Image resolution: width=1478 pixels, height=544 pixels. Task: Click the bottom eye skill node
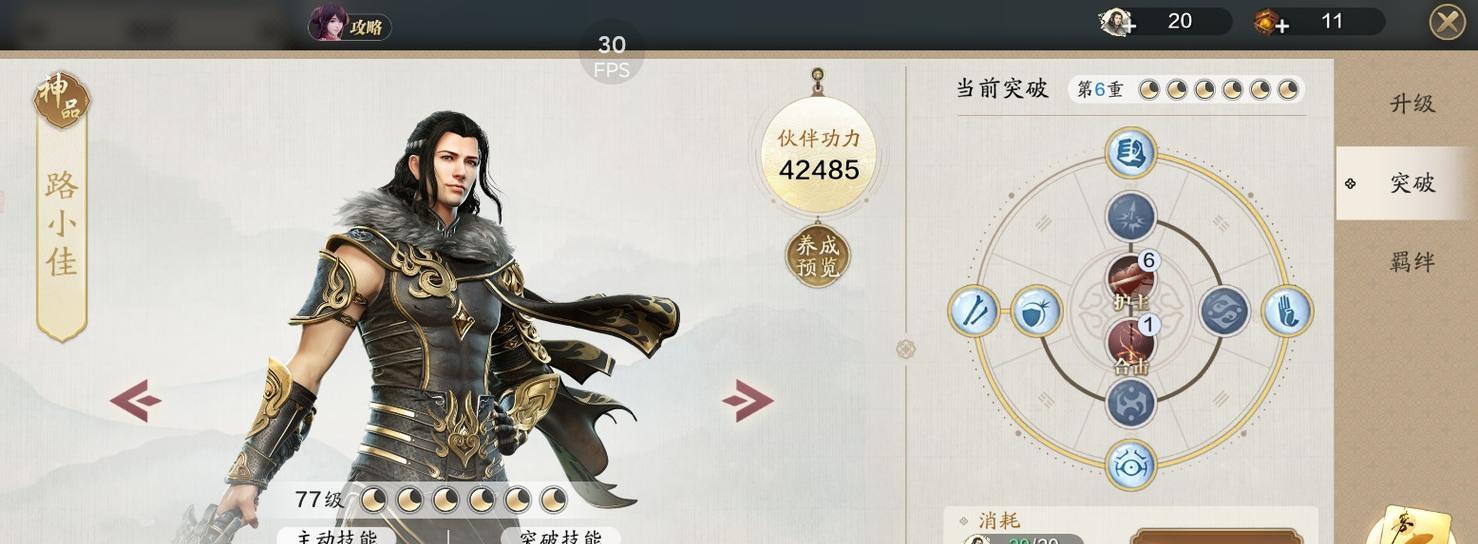click(1131, 465)
